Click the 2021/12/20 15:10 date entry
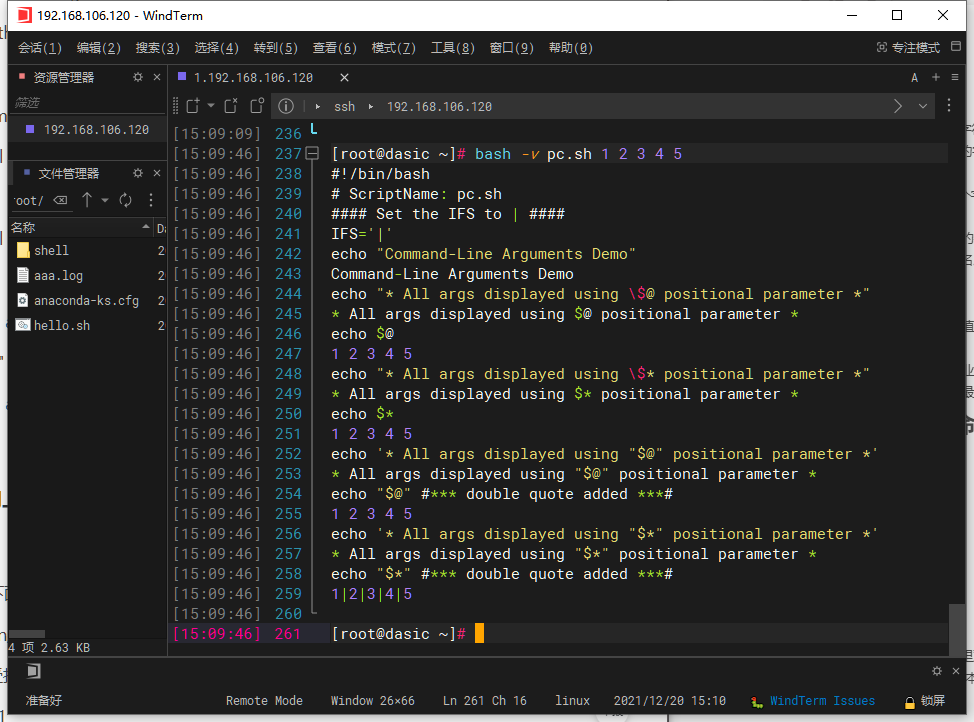Image resolution: width=974 pixels, height=722 pixels. coord(670,701)
